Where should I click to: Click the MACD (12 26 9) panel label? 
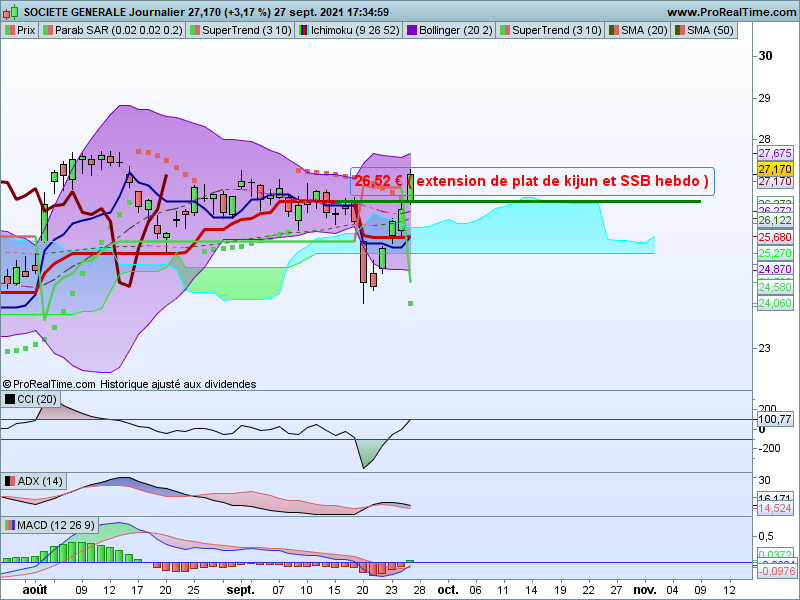tap(49, 525)
